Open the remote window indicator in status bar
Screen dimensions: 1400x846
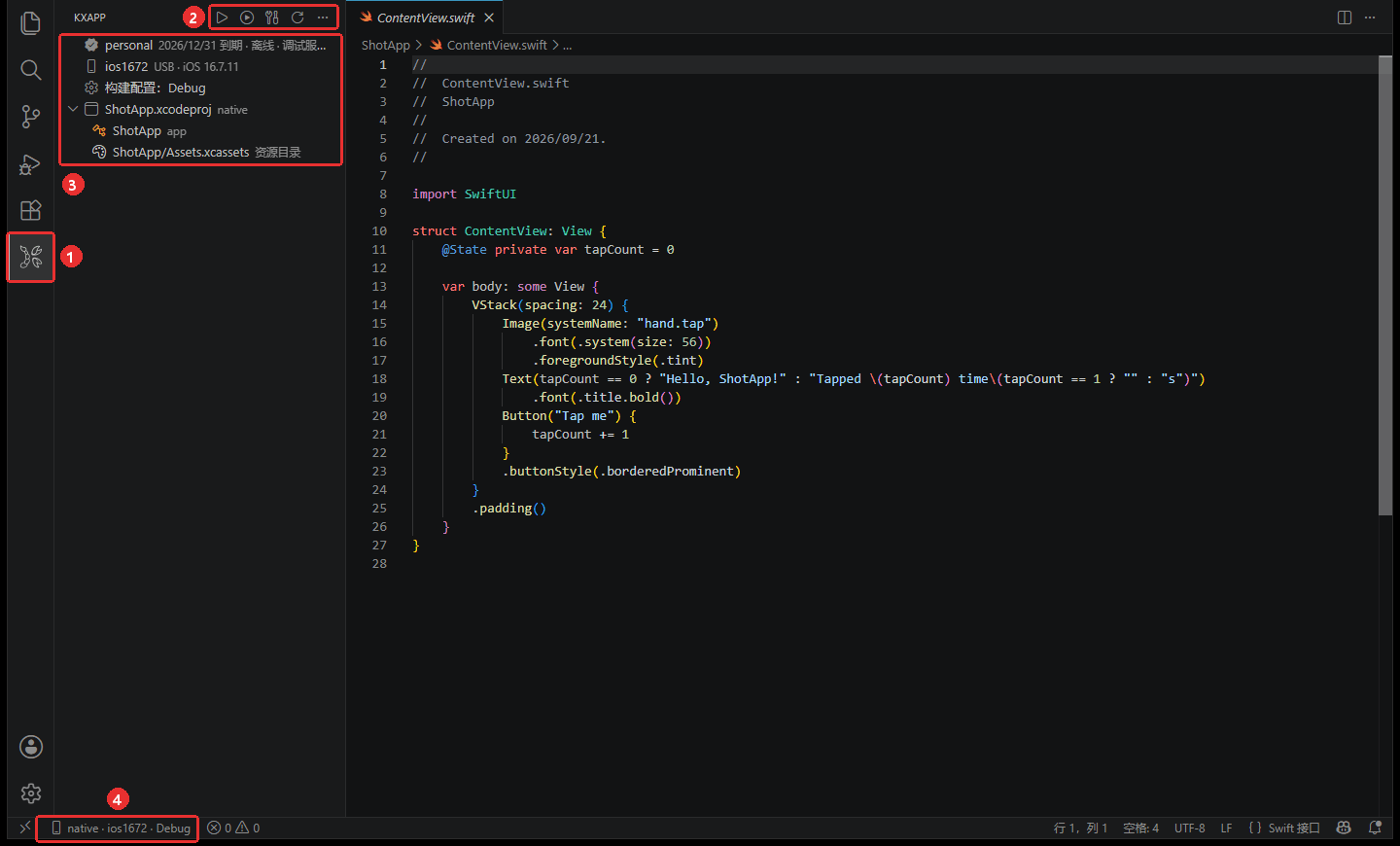click(25, 828)
